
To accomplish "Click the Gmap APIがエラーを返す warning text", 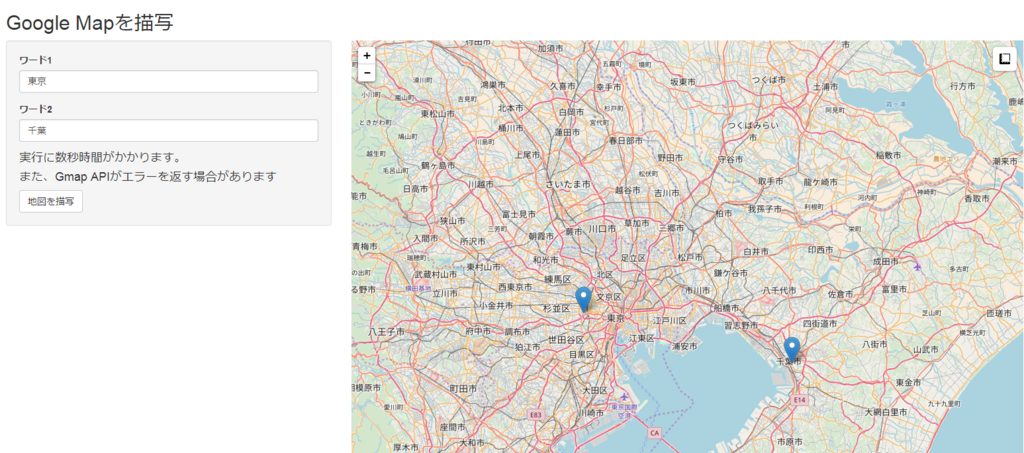I will pos(148,176).
